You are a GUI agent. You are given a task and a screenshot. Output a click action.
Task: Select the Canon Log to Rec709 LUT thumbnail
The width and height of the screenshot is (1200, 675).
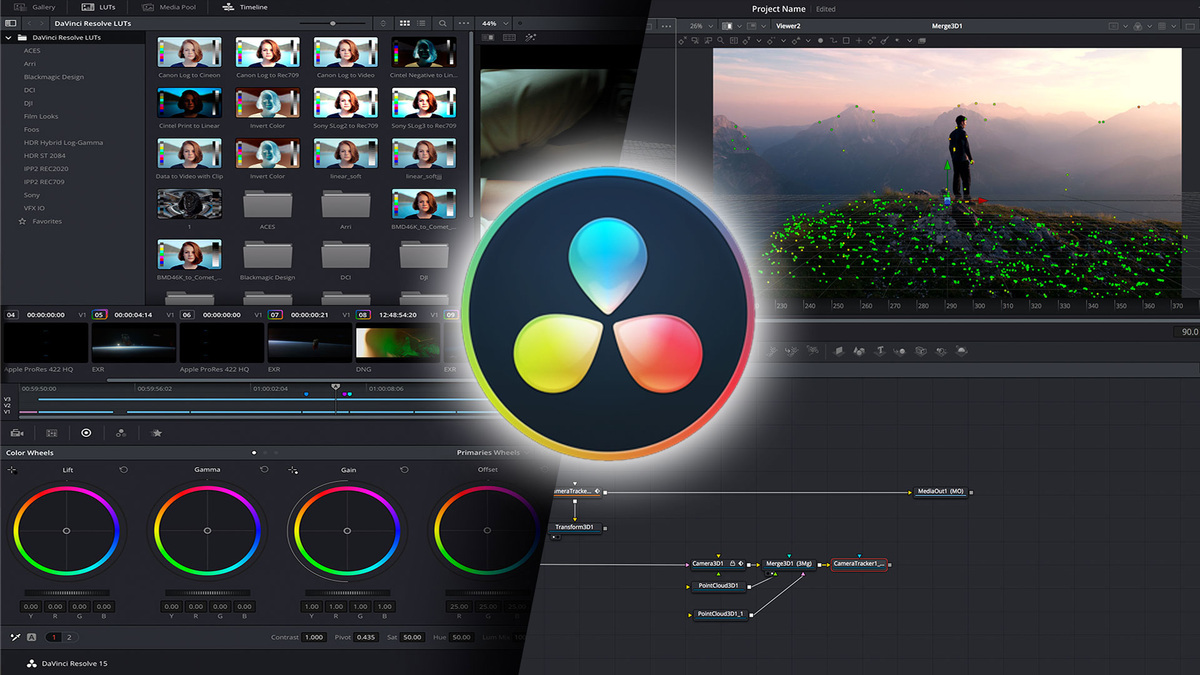point(268,52)
